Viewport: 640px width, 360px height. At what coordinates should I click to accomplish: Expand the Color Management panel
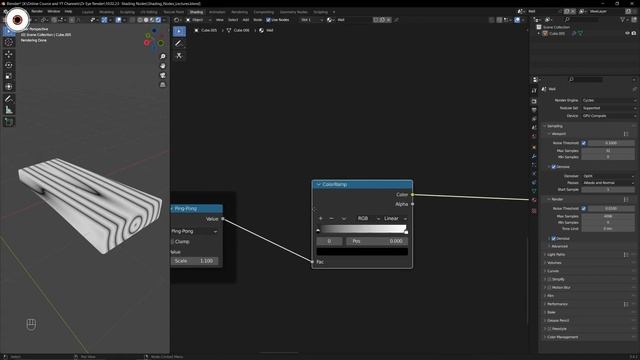(562, 337)
